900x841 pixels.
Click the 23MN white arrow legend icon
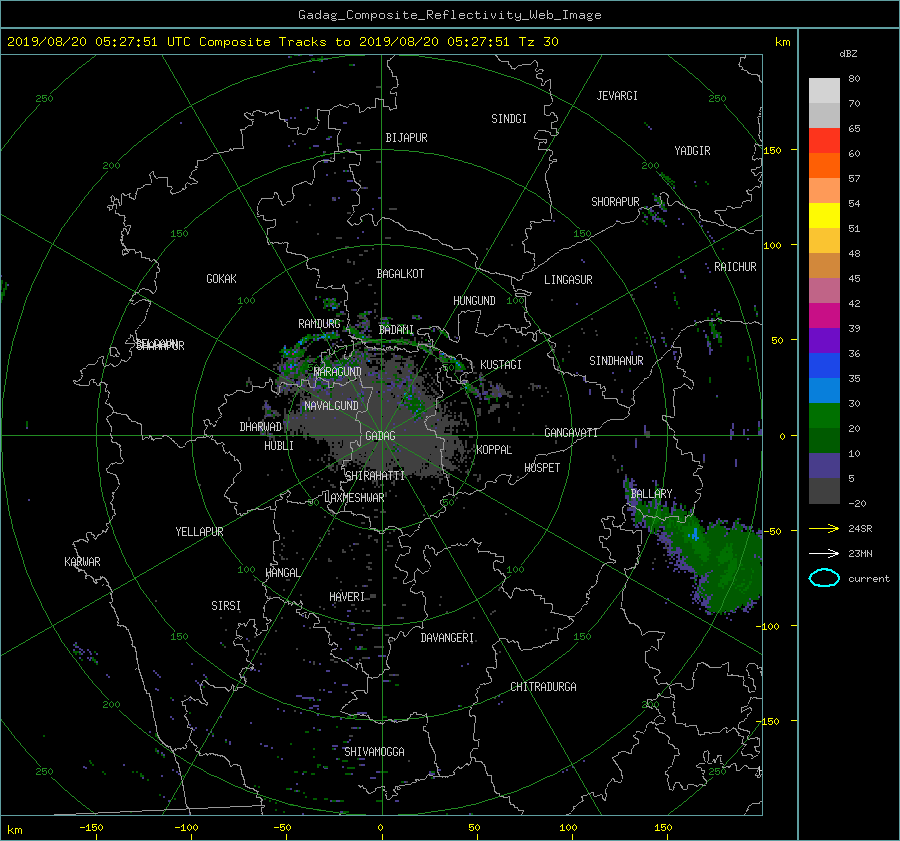[824, 553]
